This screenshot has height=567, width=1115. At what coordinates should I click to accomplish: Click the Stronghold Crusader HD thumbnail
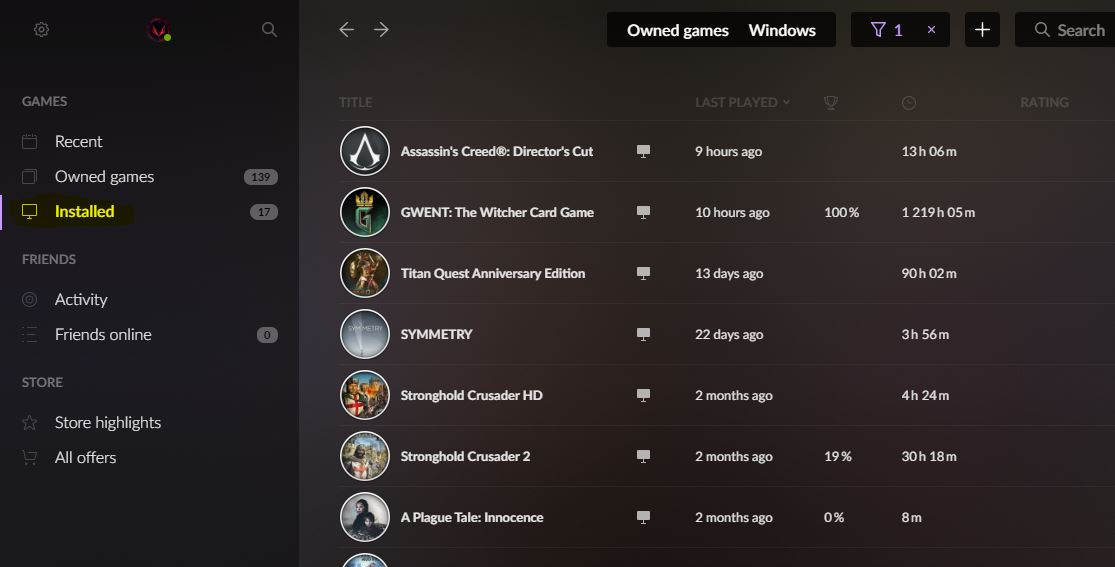point(365,396)
